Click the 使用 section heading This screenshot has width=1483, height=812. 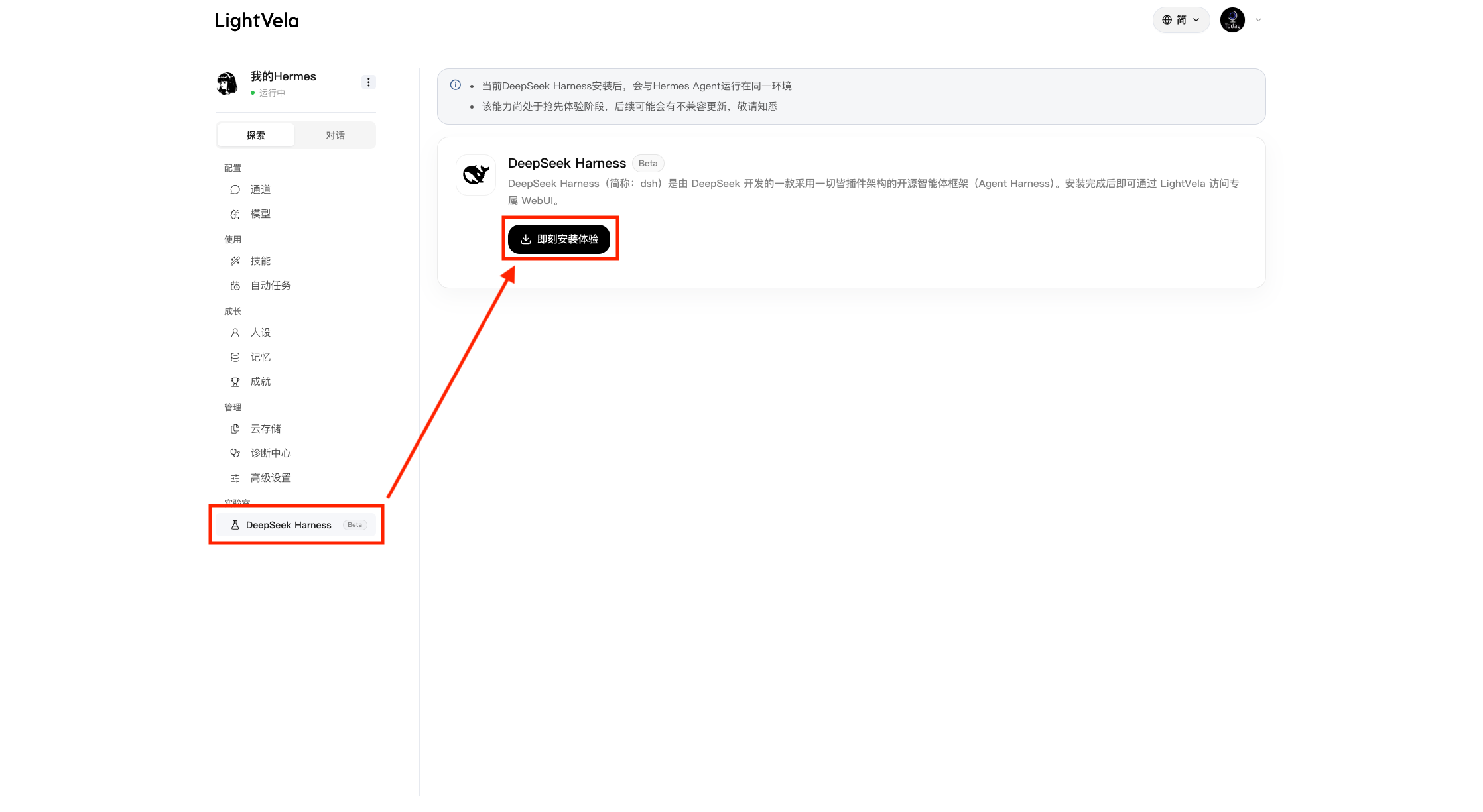pos(233,240)
